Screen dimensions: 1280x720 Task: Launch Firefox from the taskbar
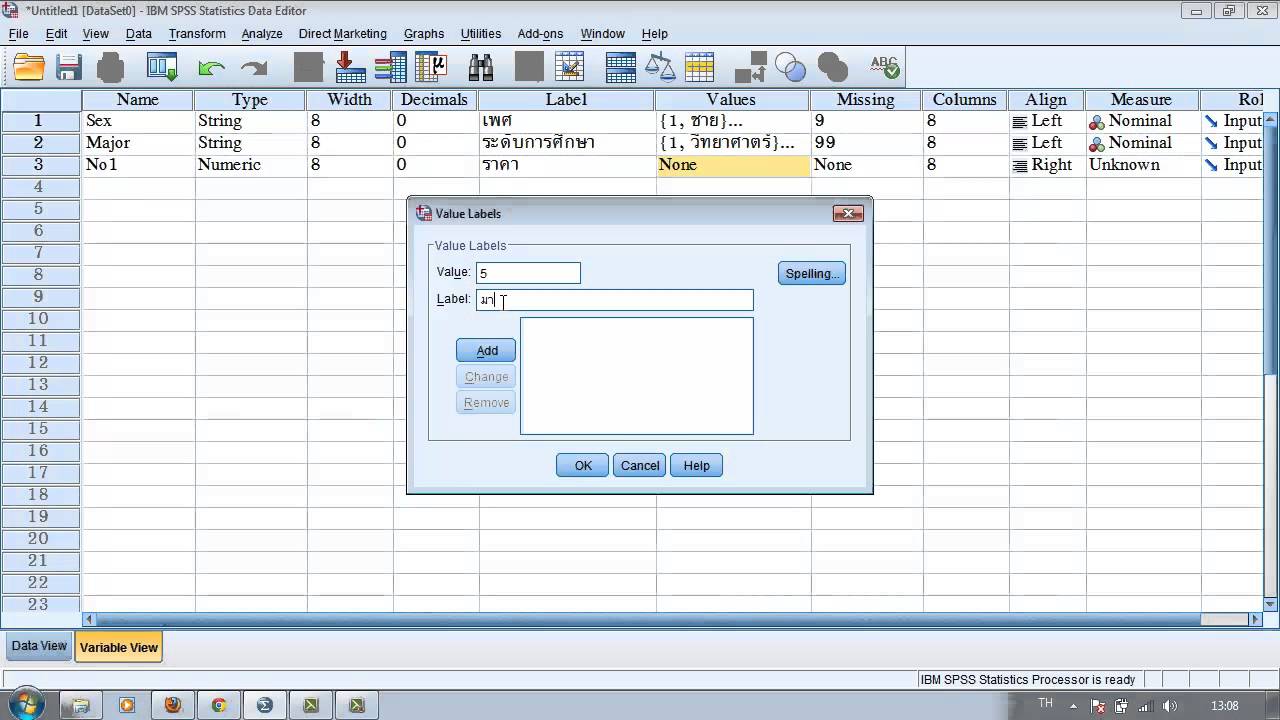[x=173, y=705]
